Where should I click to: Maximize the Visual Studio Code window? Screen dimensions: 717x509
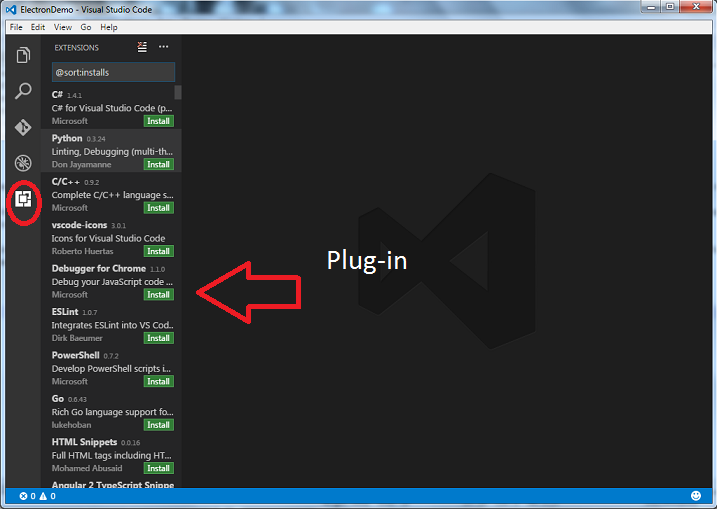coord(670,7)
